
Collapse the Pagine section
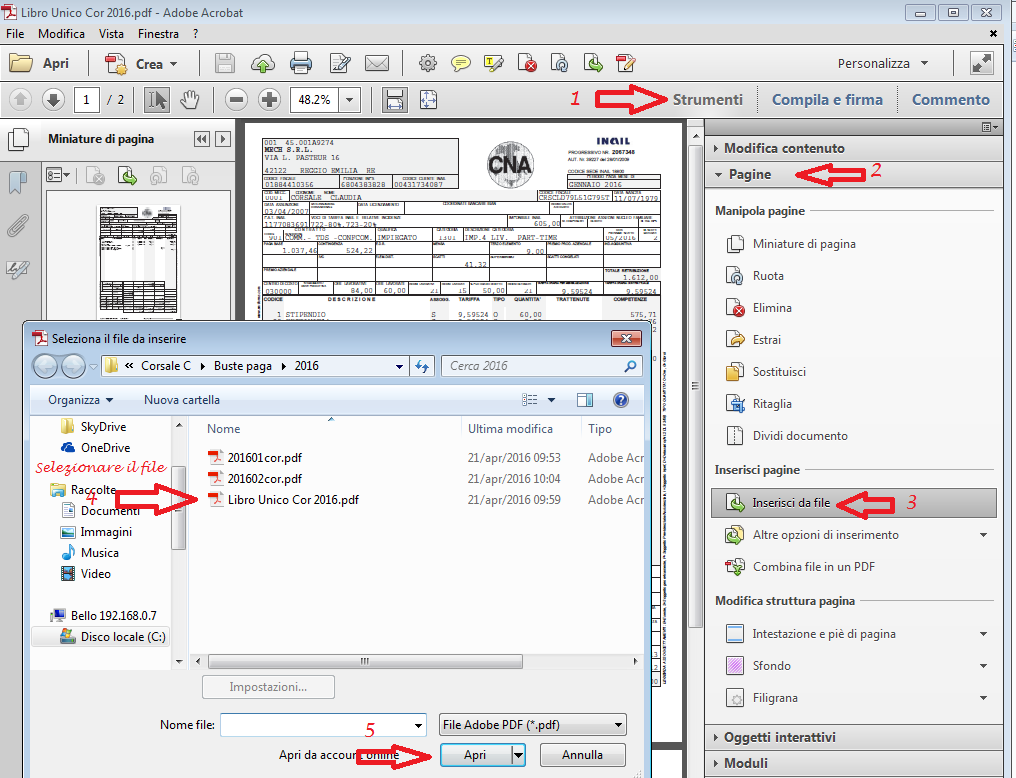pyautogui.click(x=749, y=174)
